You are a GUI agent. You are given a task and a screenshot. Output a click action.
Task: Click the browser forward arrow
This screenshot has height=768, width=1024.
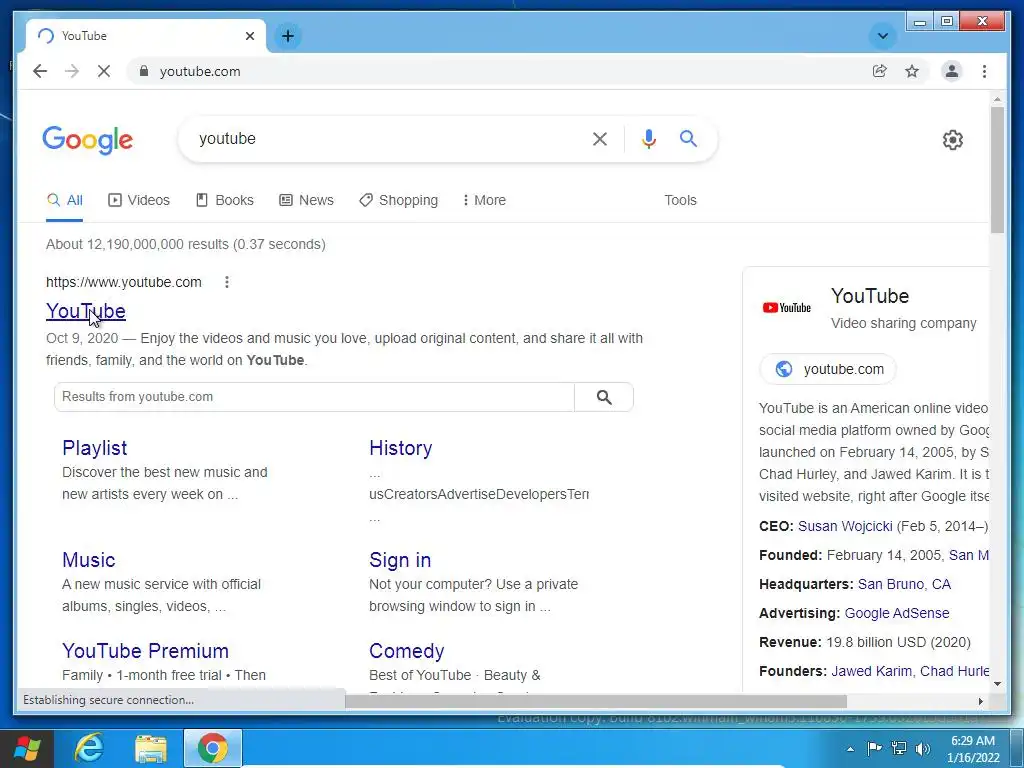72,71
